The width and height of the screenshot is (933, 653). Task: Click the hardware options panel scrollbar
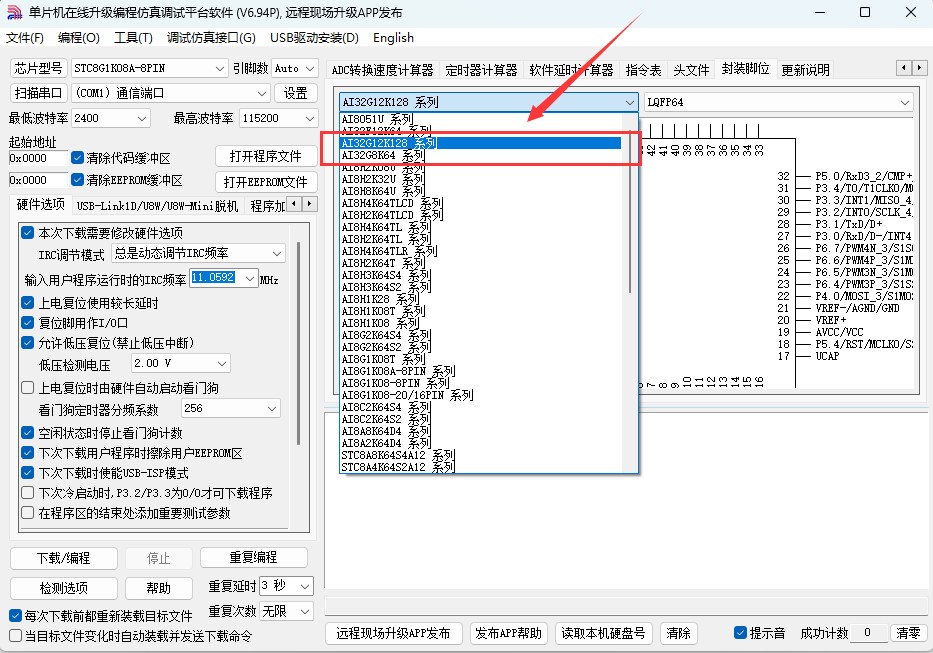299,343
